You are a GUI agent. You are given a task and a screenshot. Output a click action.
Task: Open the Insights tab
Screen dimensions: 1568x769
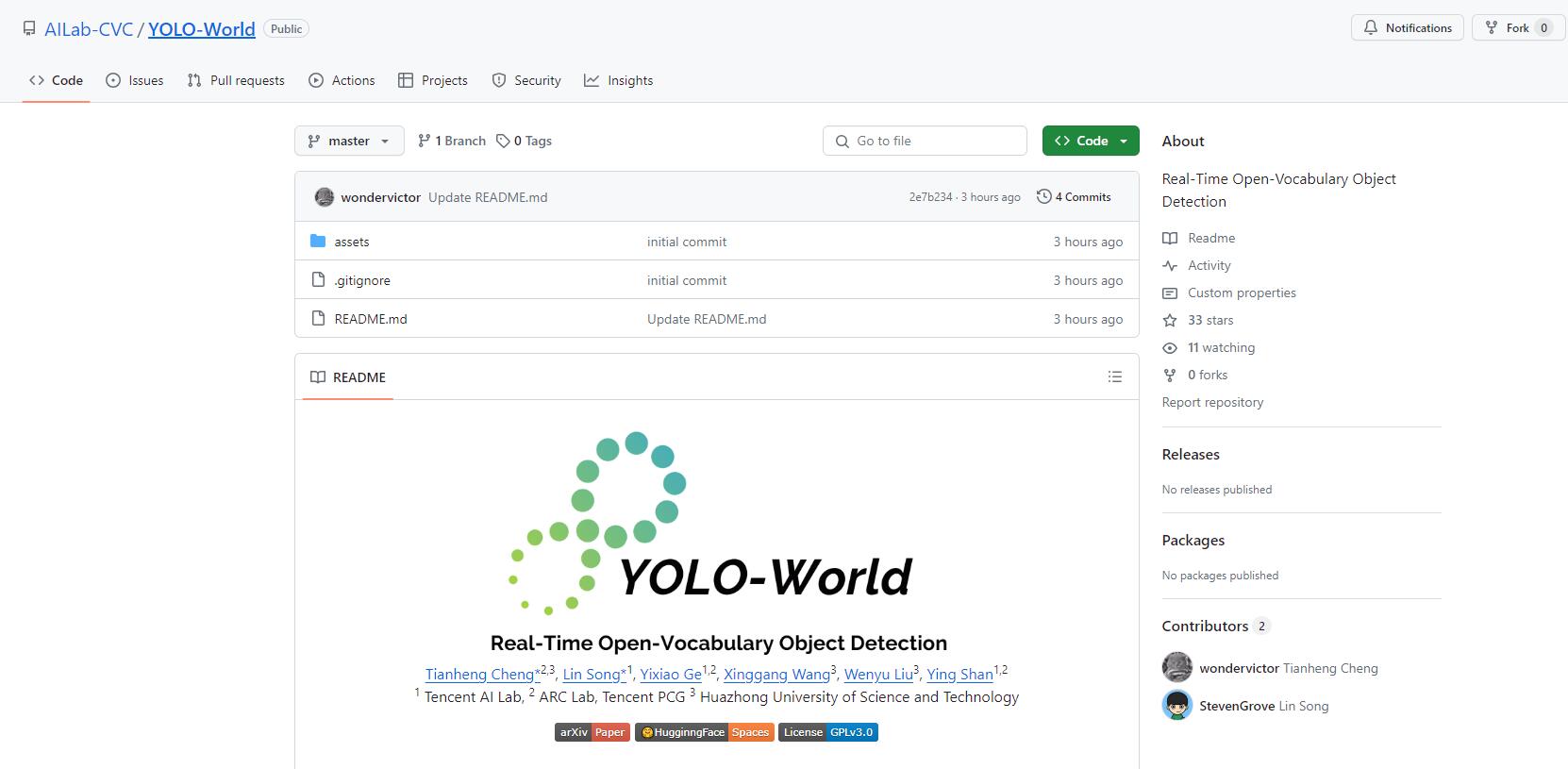tap(619, 80)
